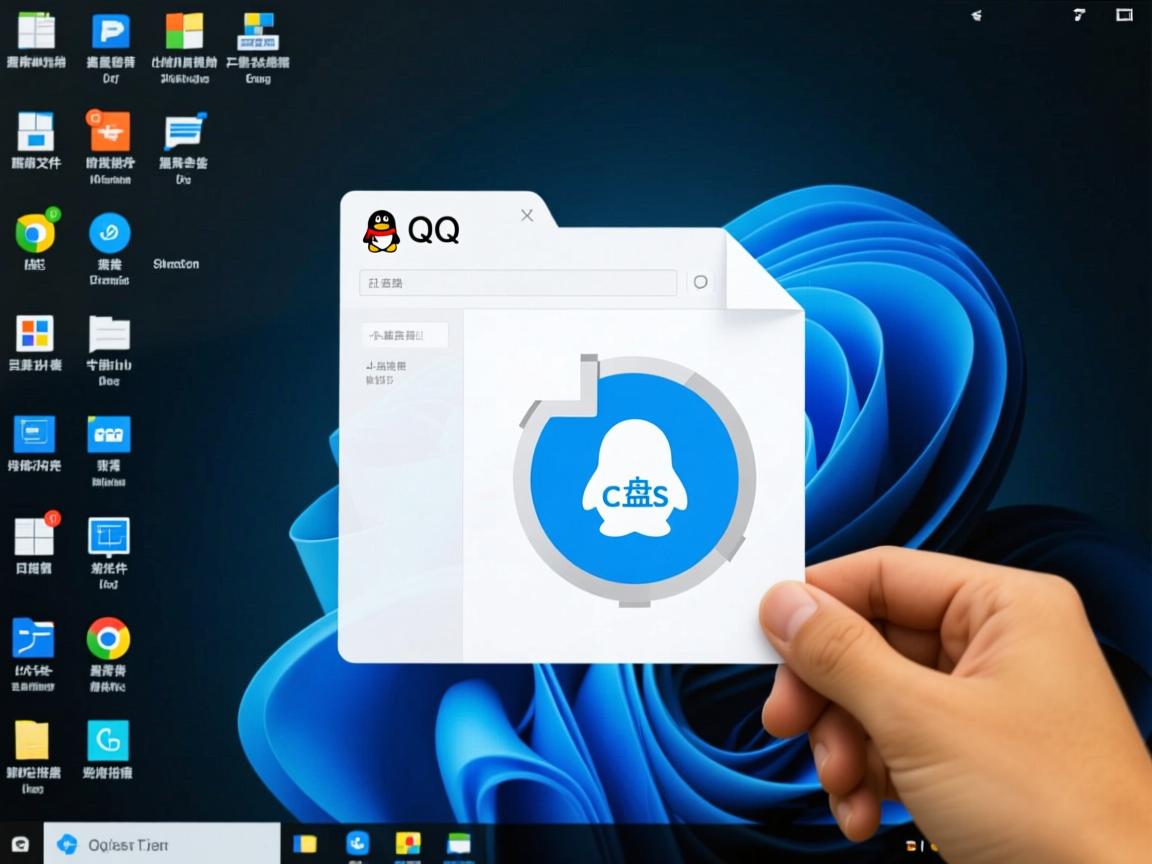Viewport: 1152px width, 864px height.
Task: Click the QQ penguin logo in the title bar
Action: 381,230
